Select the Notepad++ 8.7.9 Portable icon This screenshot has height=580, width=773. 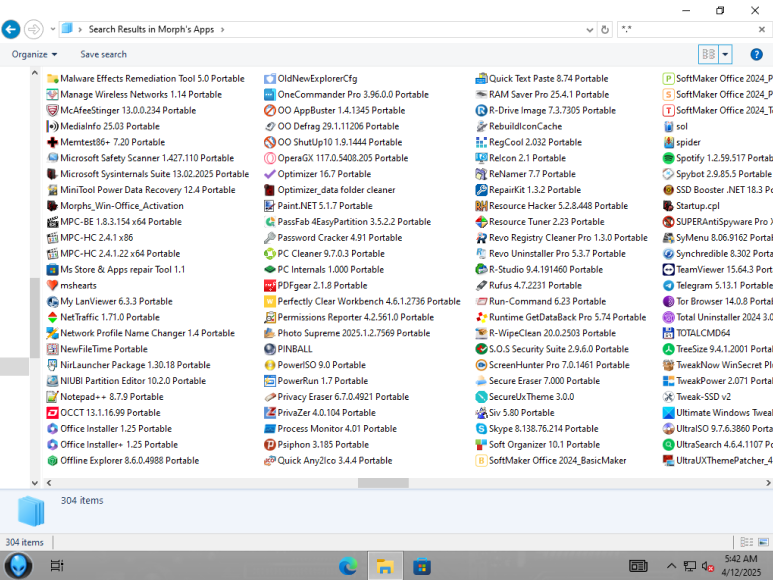tap(52, 397)
